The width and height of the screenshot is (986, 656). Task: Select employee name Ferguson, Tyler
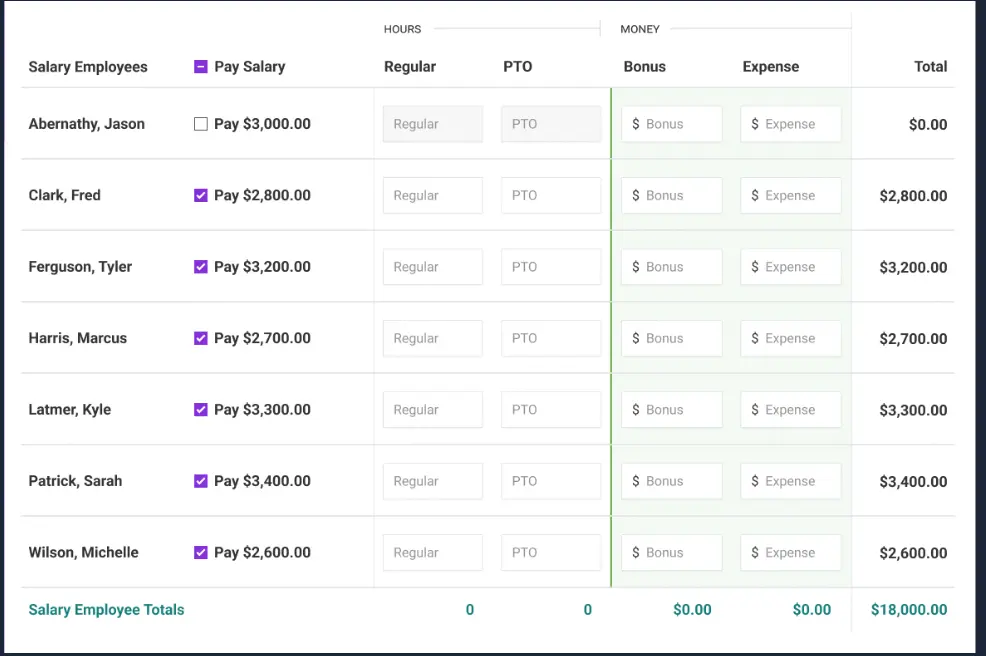(80, 267)
